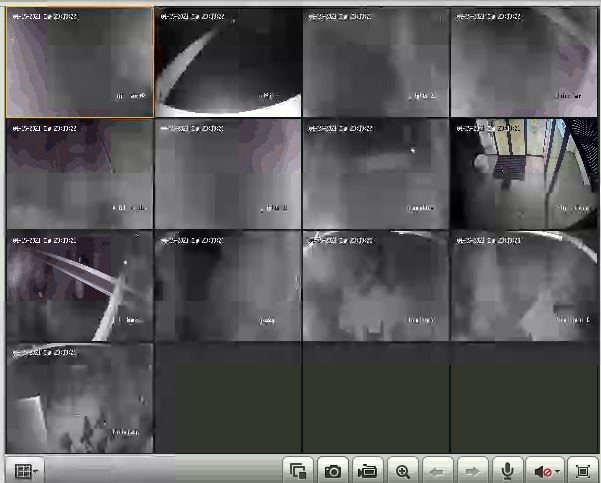Select the last camera feed in the bottom row
Screen dimensions: 601x483
80,397
